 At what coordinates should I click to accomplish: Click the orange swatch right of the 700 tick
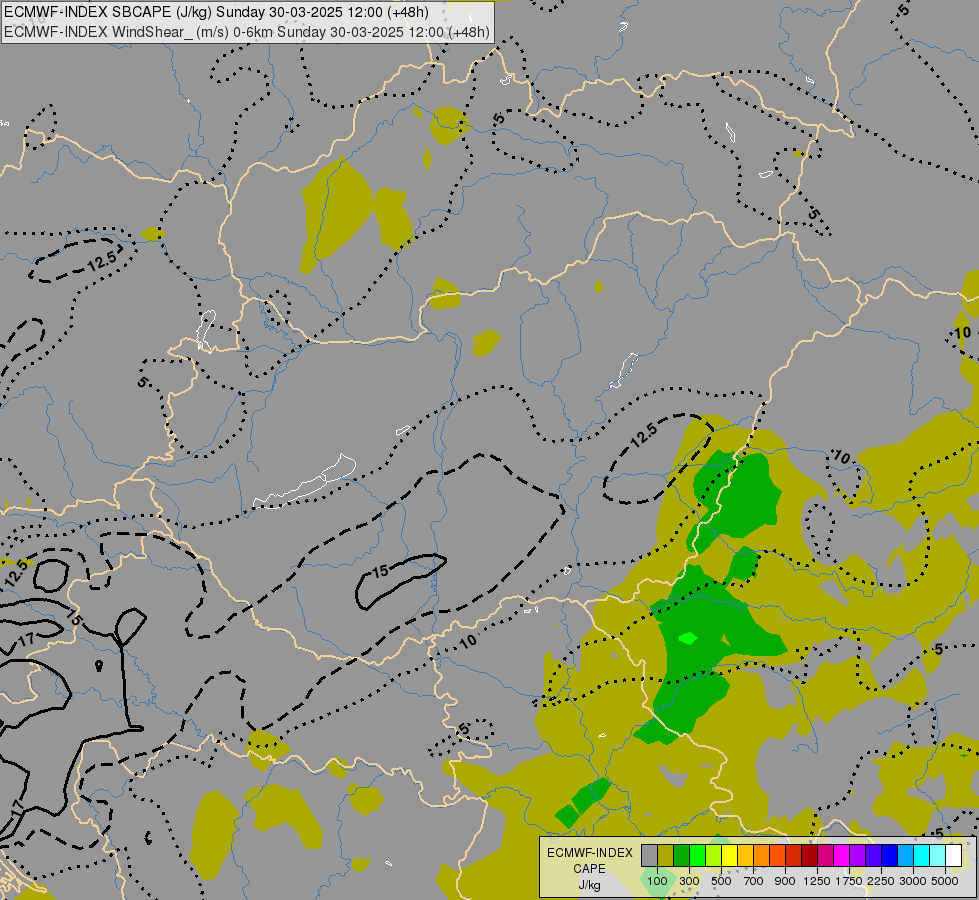click(762, 856)
